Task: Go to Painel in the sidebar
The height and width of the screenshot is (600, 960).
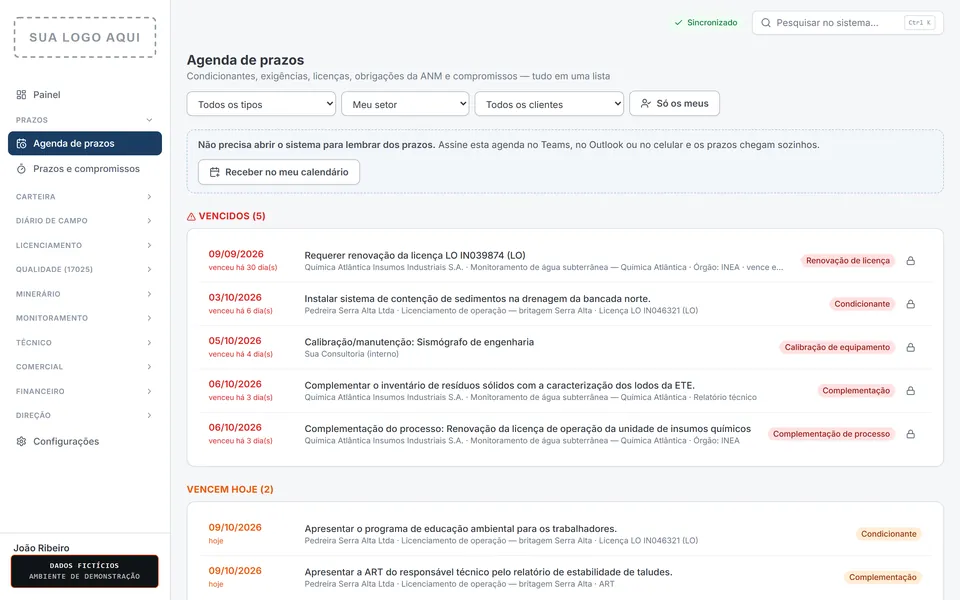Action: (84, 94)
